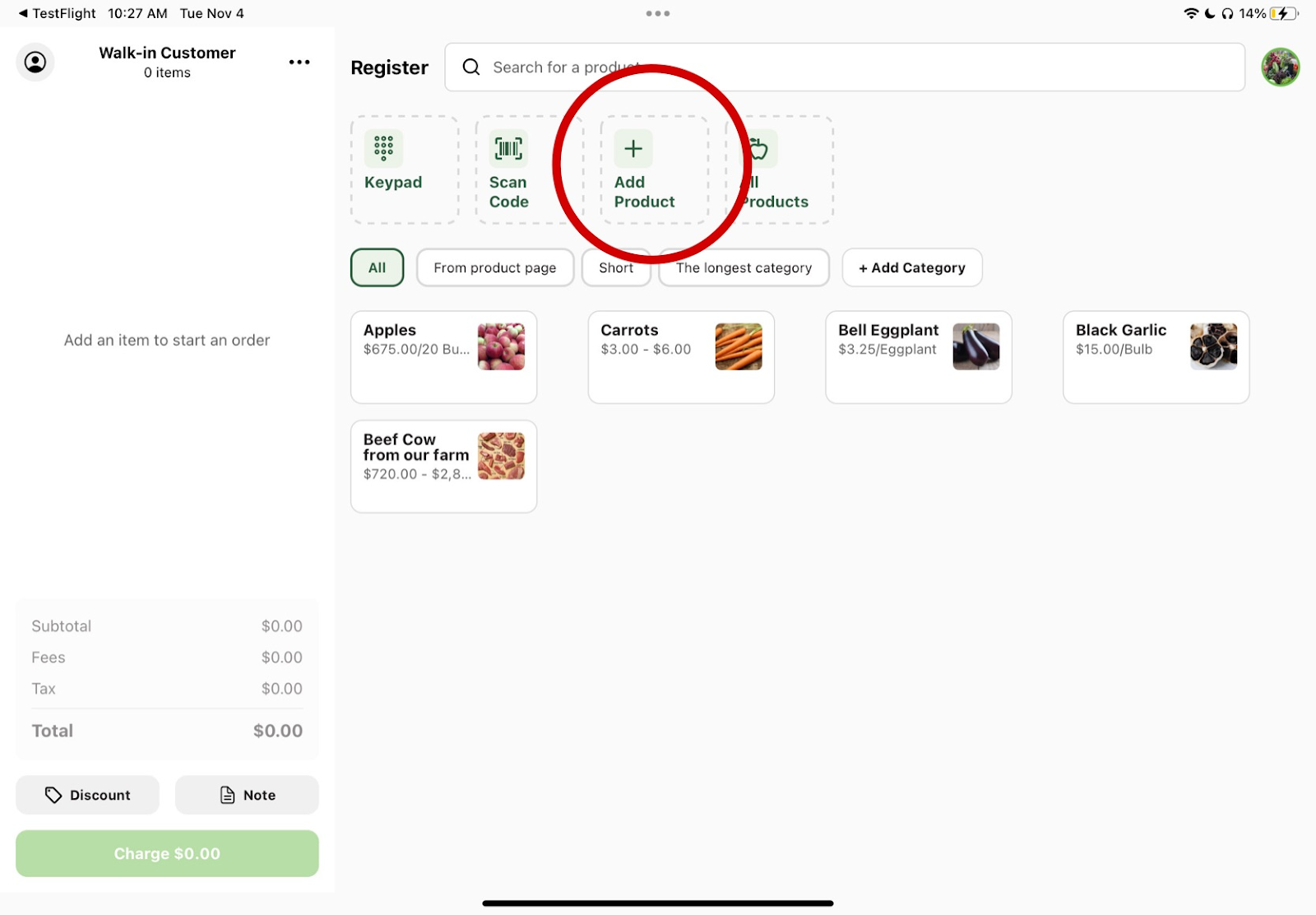Screen dimensions: 1316x915
Task: Add Black Garlic to the order
Action: pyautogui.click(x=1155, y=356)
